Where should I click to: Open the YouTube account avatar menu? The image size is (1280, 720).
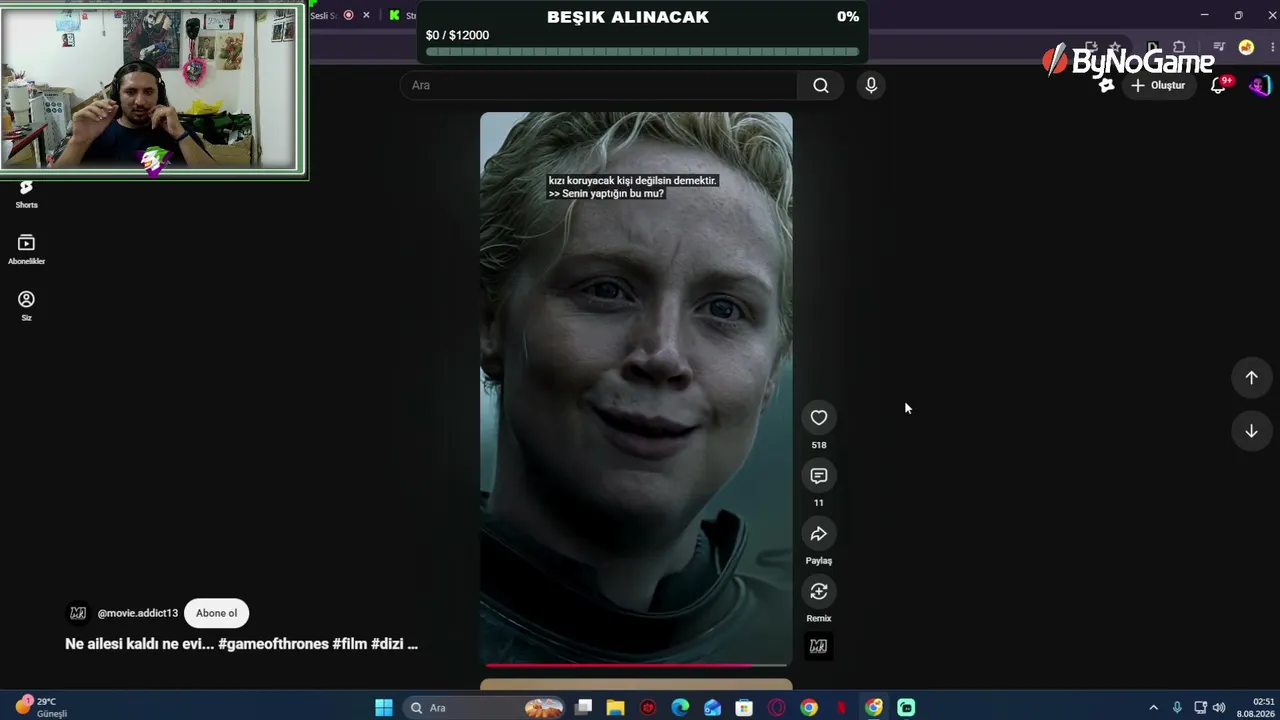1260,85
